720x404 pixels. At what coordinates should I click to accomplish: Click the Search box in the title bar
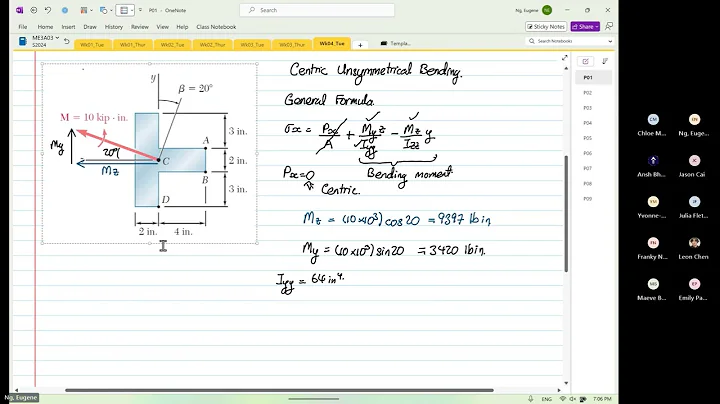click(x=317, y=10)
